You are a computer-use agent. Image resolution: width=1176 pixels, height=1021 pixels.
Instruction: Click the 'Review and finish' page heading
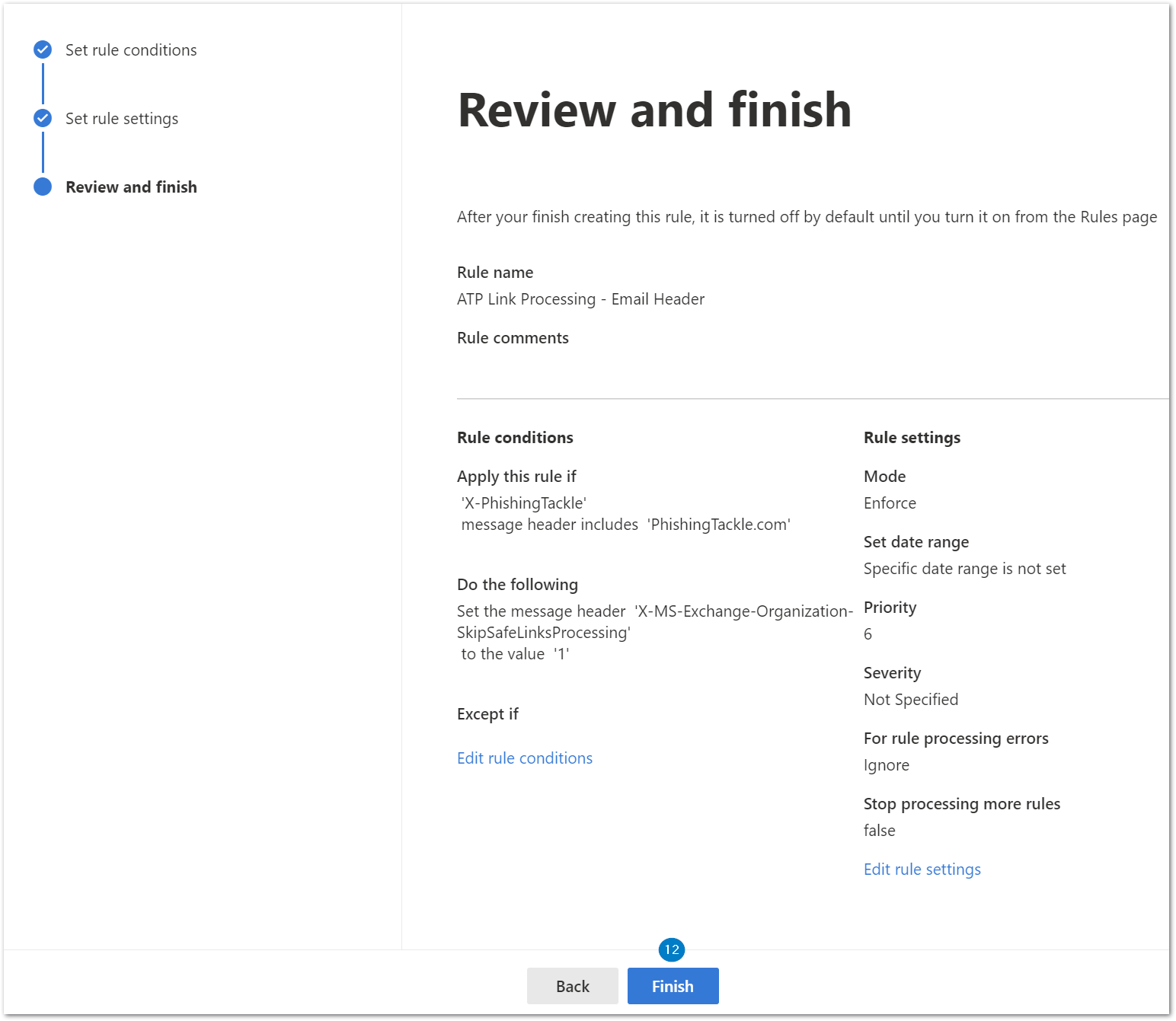coord(654,110)
